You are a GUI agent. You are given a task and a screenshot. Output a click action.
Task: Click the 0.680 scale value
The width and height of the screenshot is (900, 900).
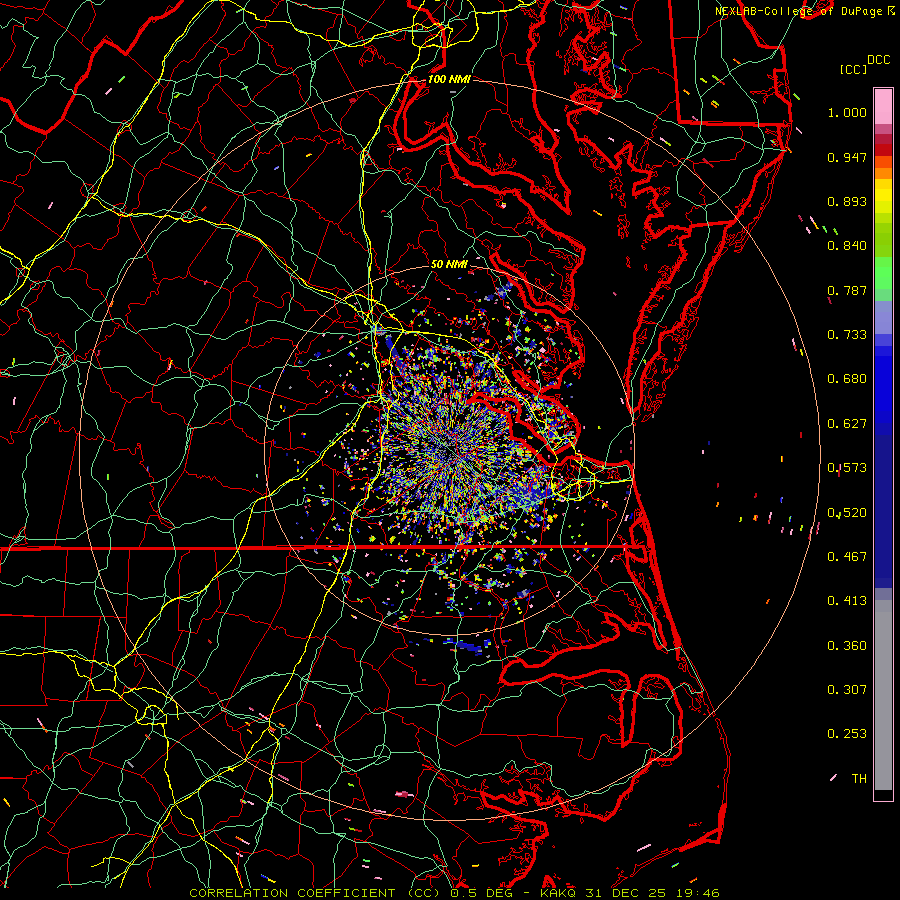pyautogui.click(x=847, y=379)
